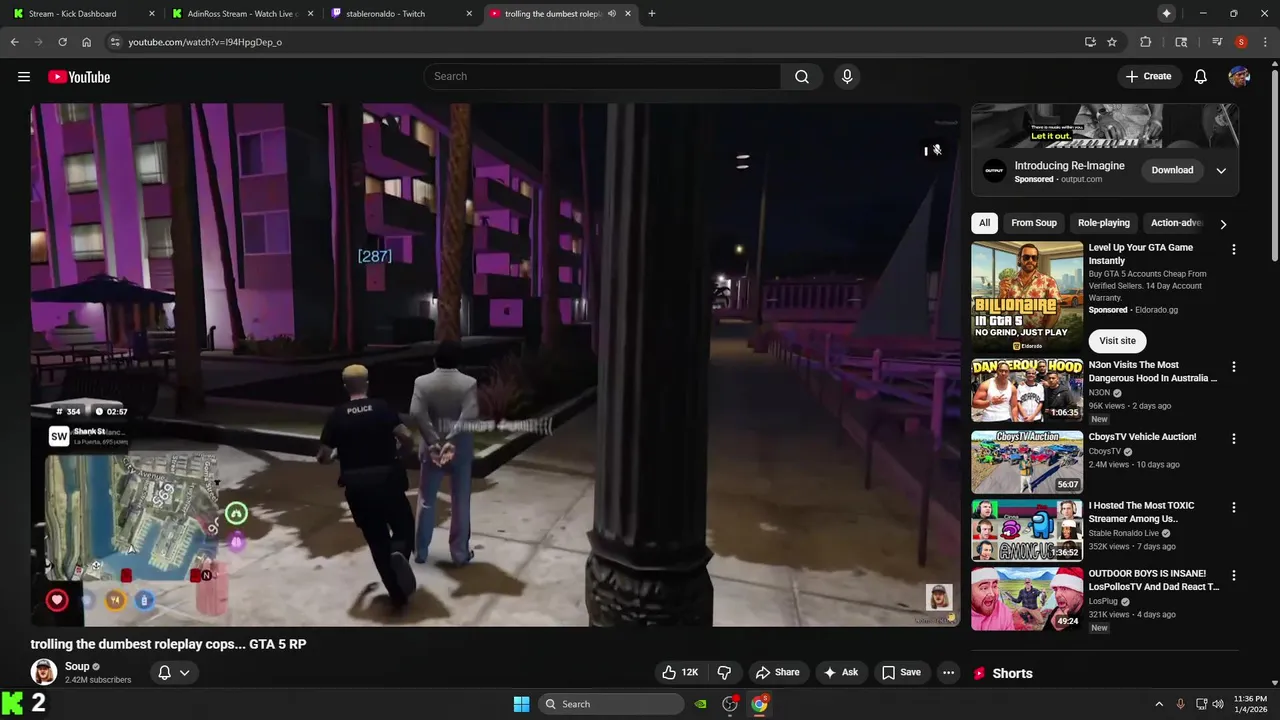Click Windows taskbar search box
This screenshot has width=1280, height=720.
(x=610, y=704)
